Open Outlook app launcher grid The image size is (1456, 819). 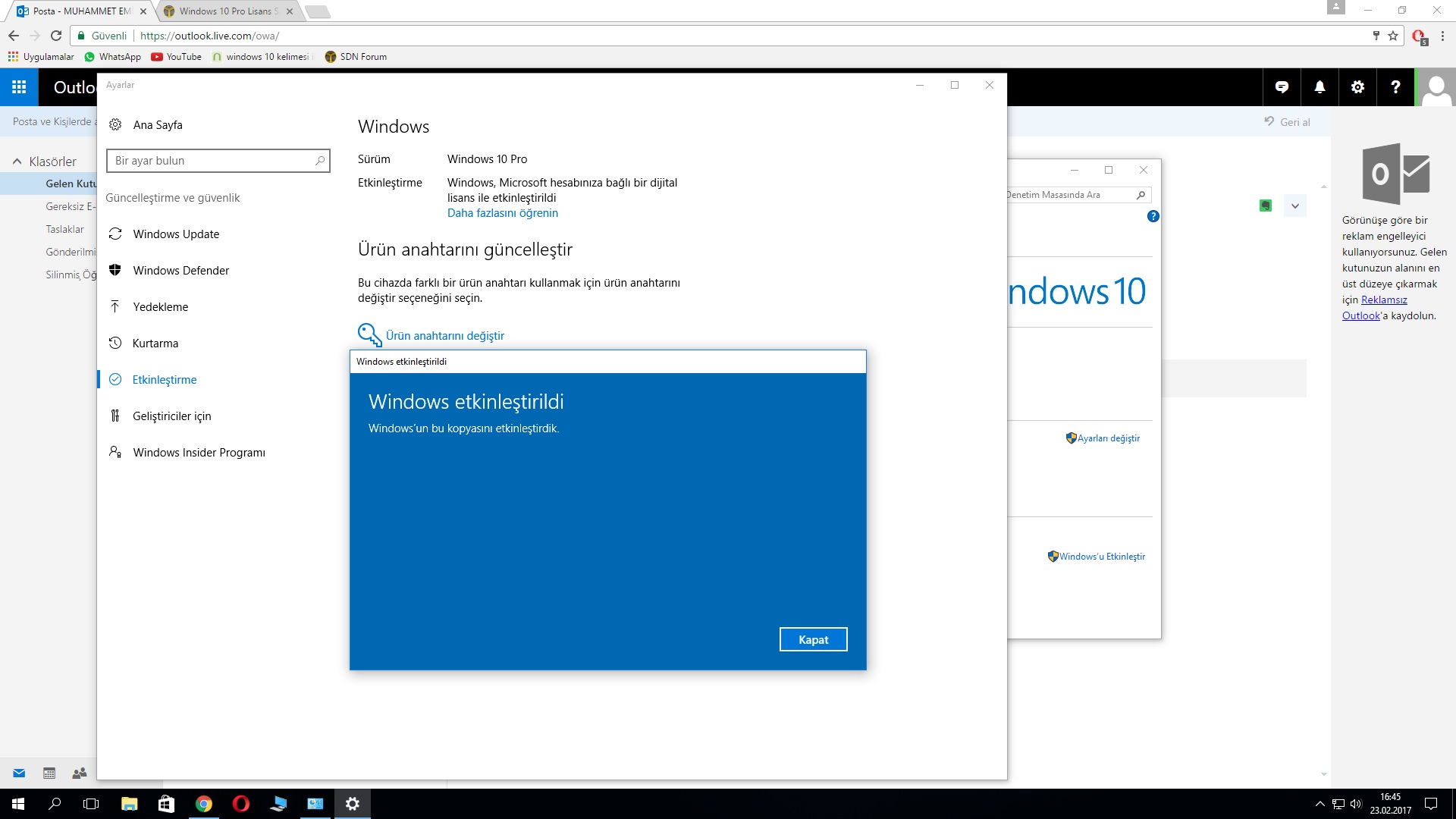point(19,87)
